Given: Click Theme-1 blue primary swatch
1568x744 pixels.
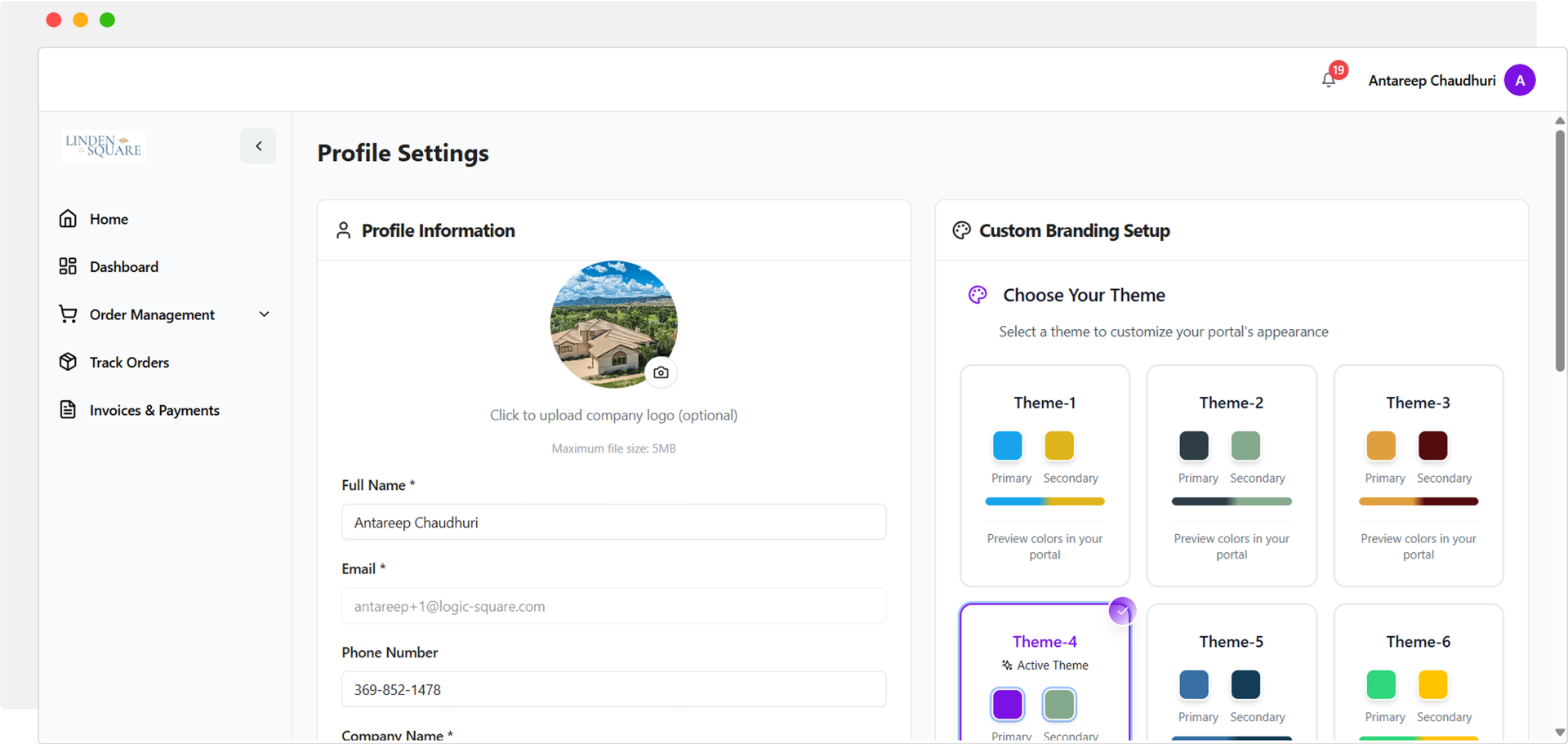Looking at the screenshot, I should click(1008, 446).
